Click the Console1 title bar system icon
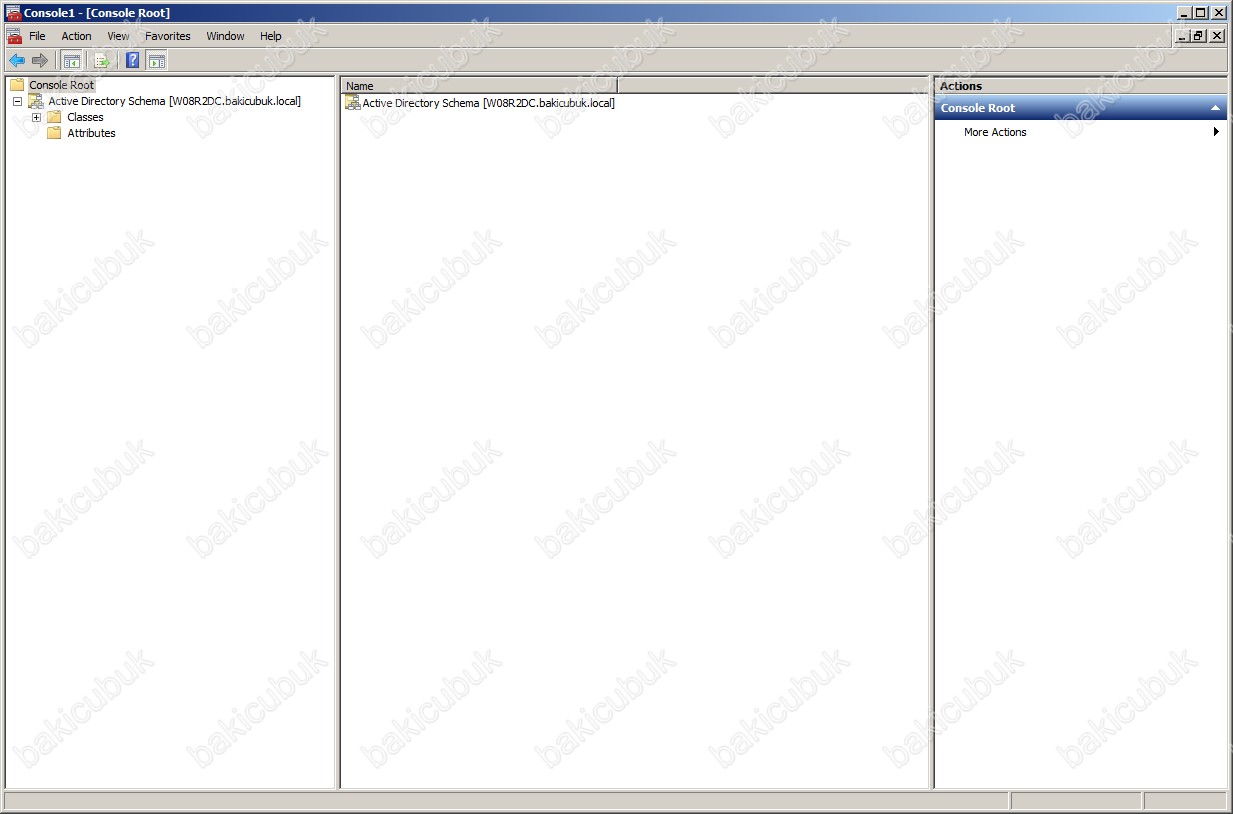Screen dimensions: 1233x814 pos(14,13)
